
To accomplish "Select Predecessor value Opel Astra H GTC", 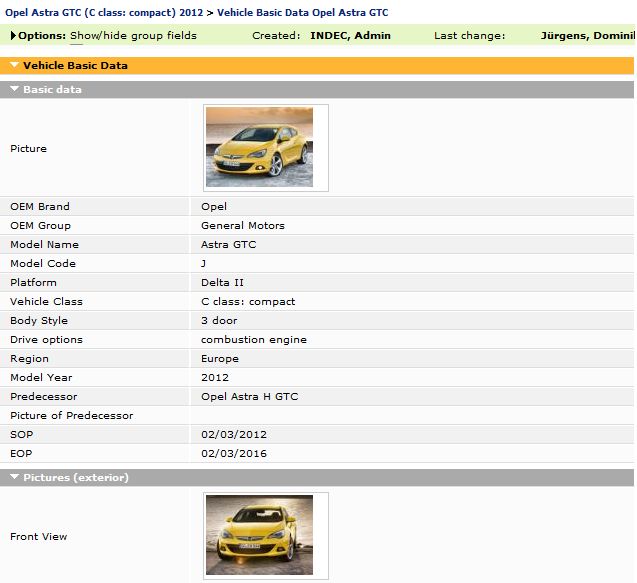I will tap(249, 397).
